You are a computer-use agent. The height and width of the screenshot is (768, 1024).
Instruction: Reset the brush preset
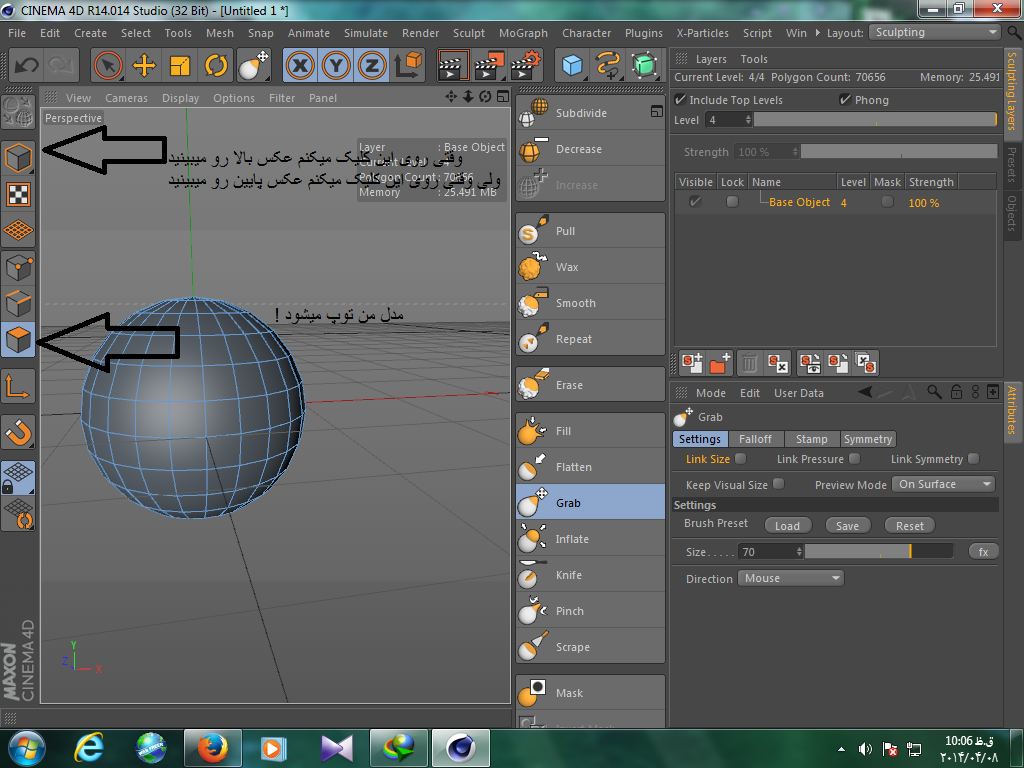(x=910, y=526)
